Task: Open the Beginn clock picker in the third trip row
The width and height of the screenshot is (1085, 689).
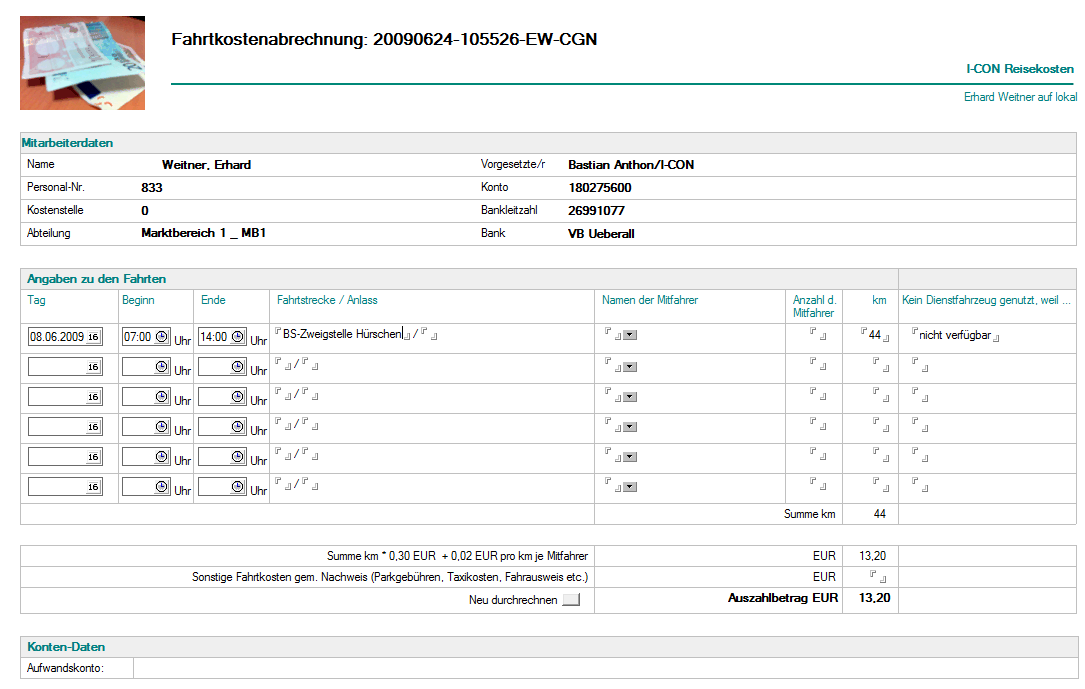Action: [161, 396]
